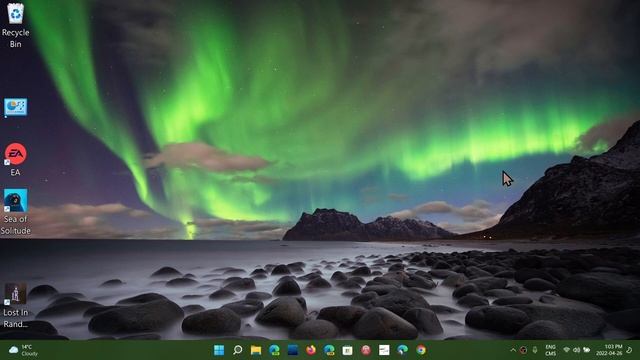Select the Lost In Random shortcut

pyautogui.click(x=16, y=306)
